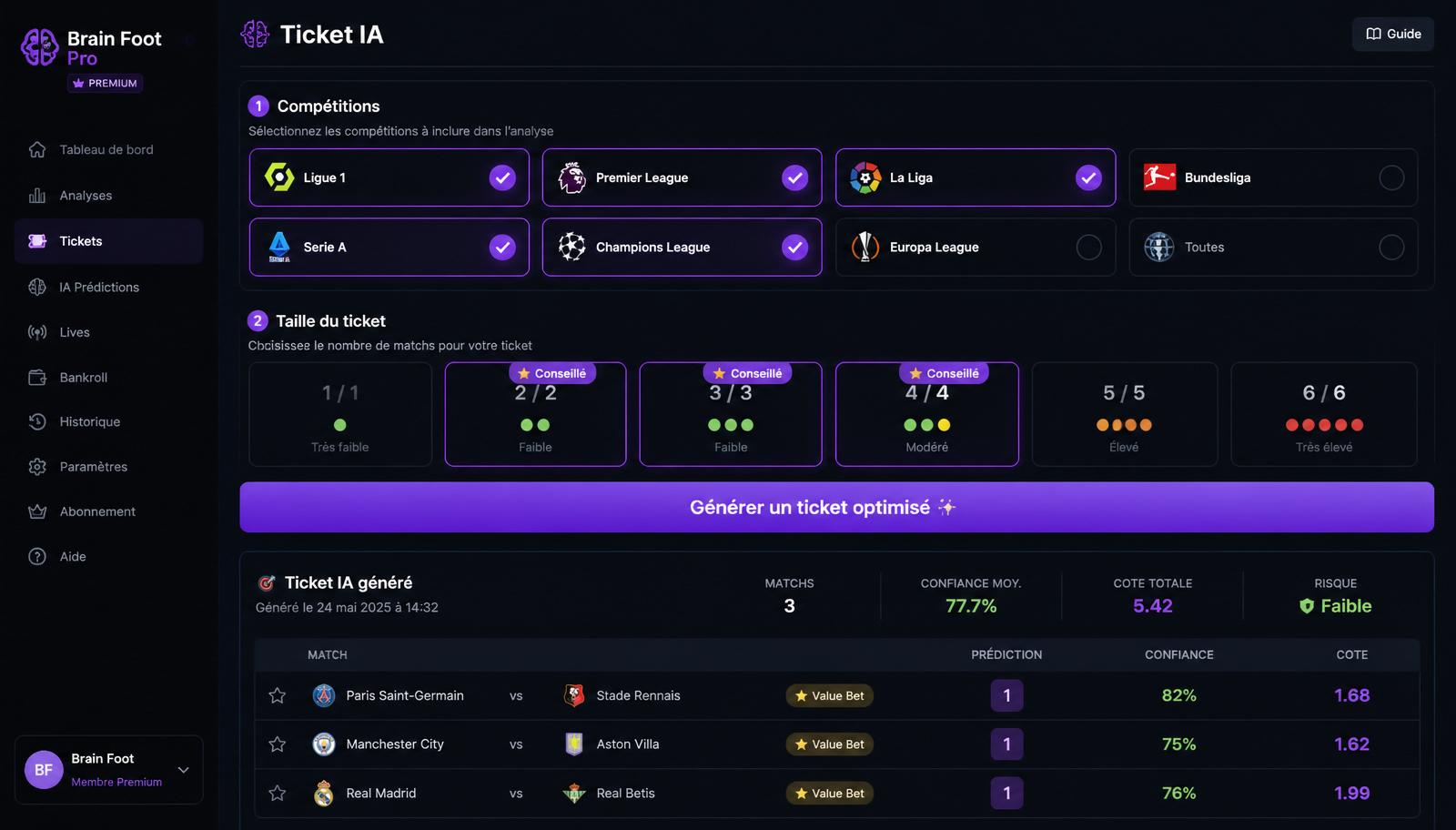Click the Premier League lion logo

tap(571, 177)
